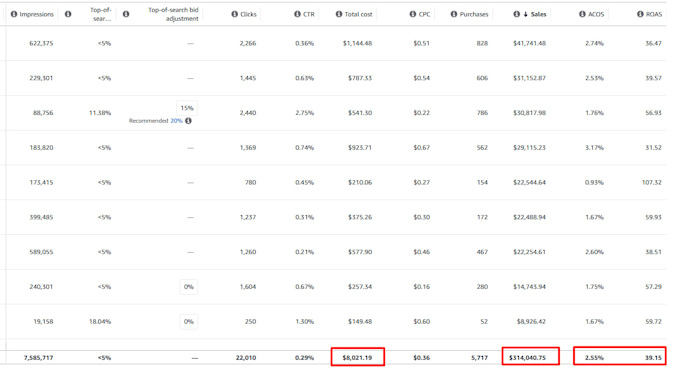Select the 0.93% ACOS cell

tap(594, 182)
